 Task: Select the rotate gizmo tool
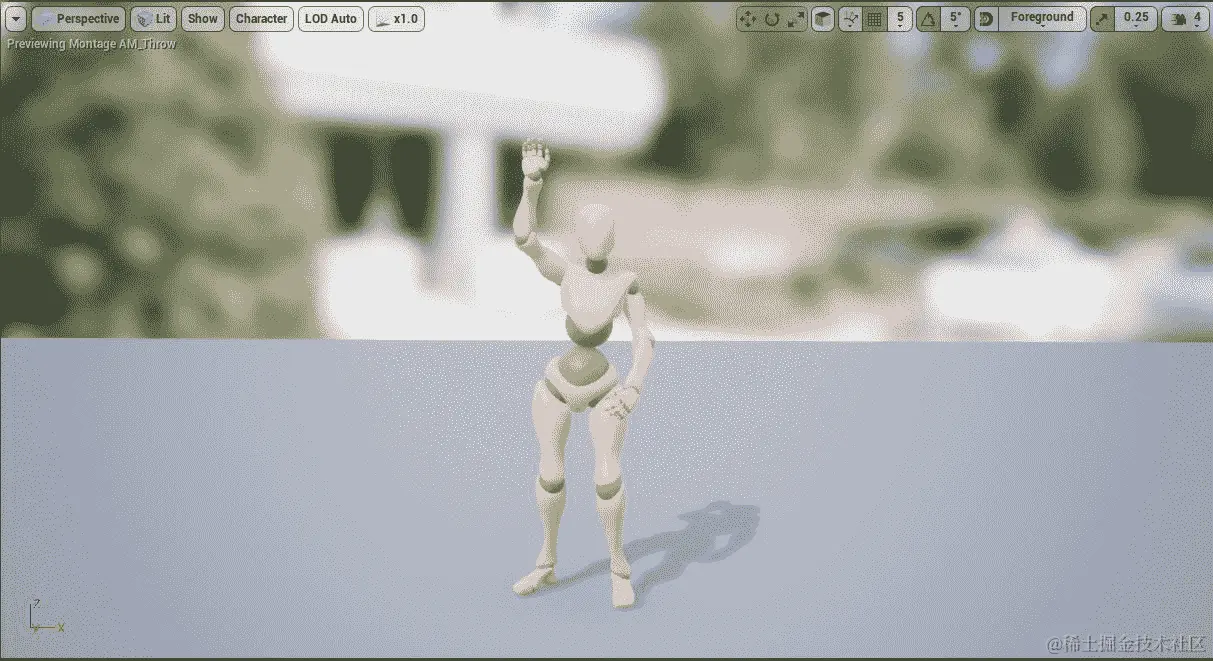pyautogui.click(x=772, y=19)
